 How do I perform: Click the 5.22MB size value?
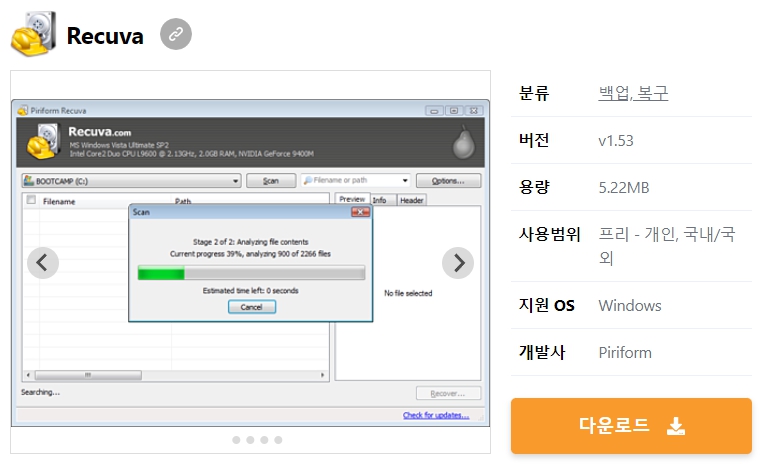tap(624, 188)
